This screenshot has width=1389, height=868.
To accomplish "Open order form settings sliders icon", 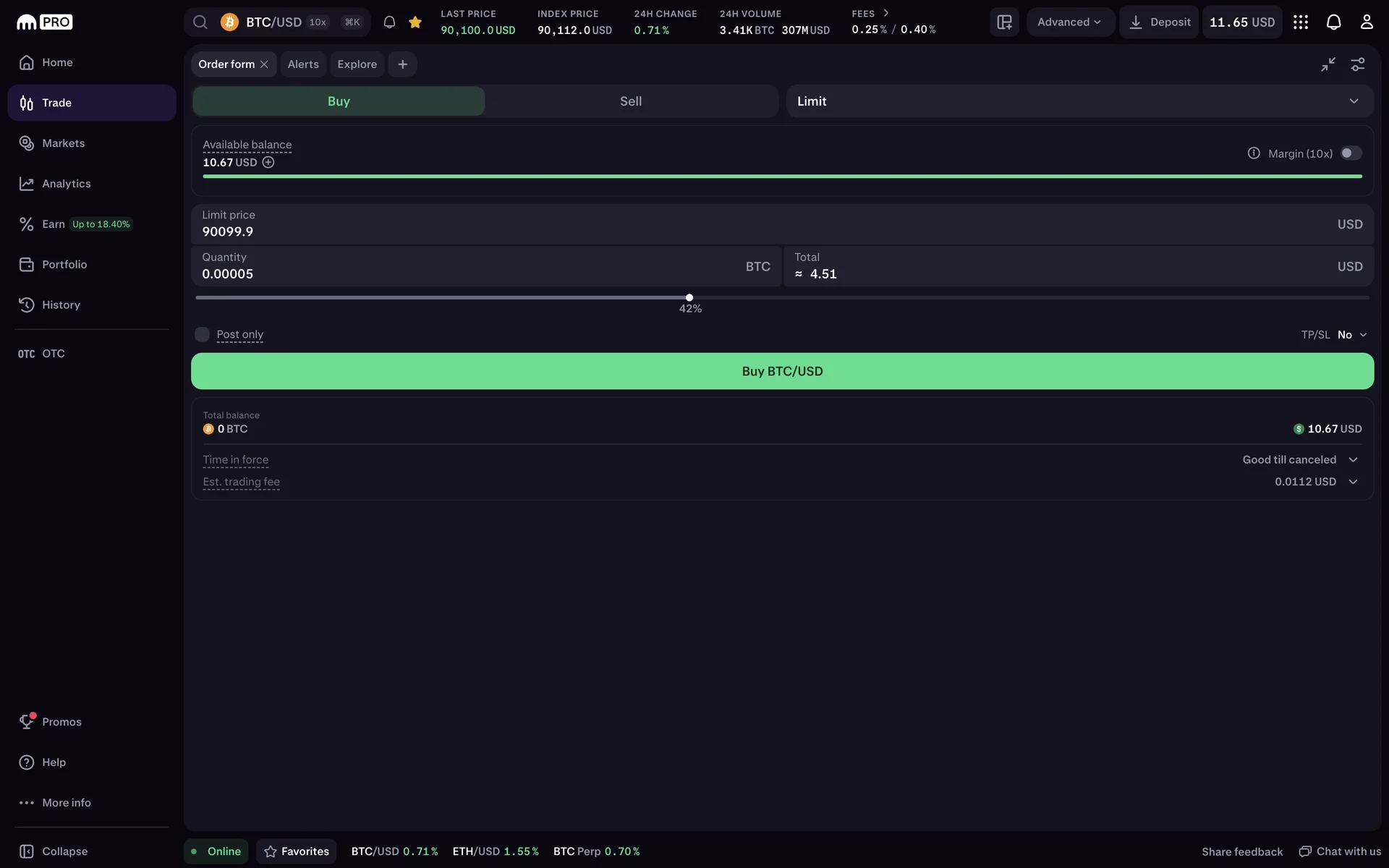I will click(1358, 64).
